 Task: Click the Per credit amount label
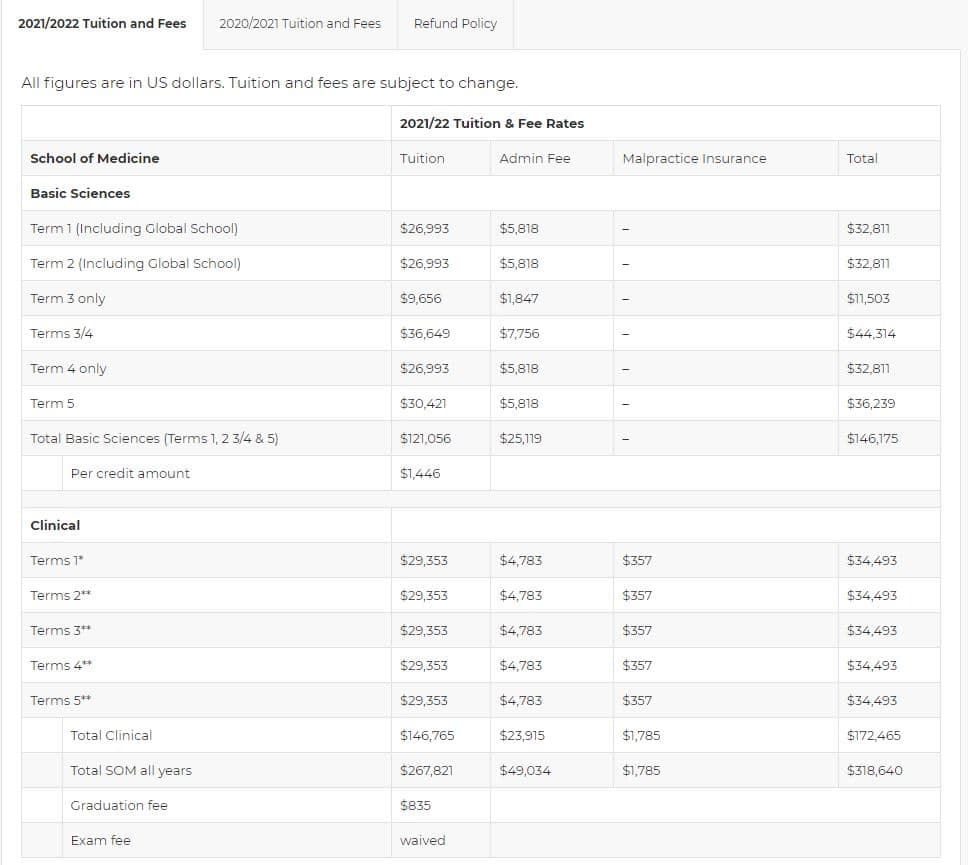click(130, 474)
